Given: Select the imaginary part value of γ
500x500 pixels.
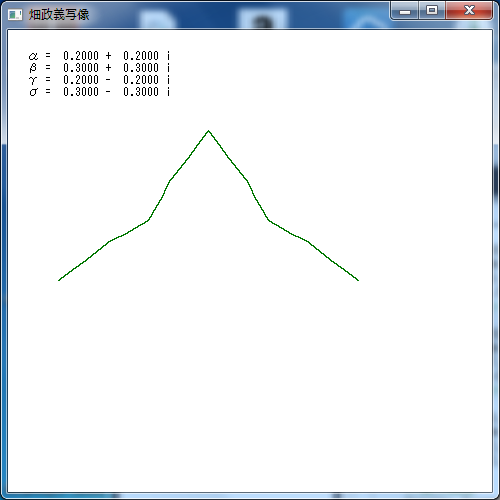Looking at the screenshot, I should (141, 80).
